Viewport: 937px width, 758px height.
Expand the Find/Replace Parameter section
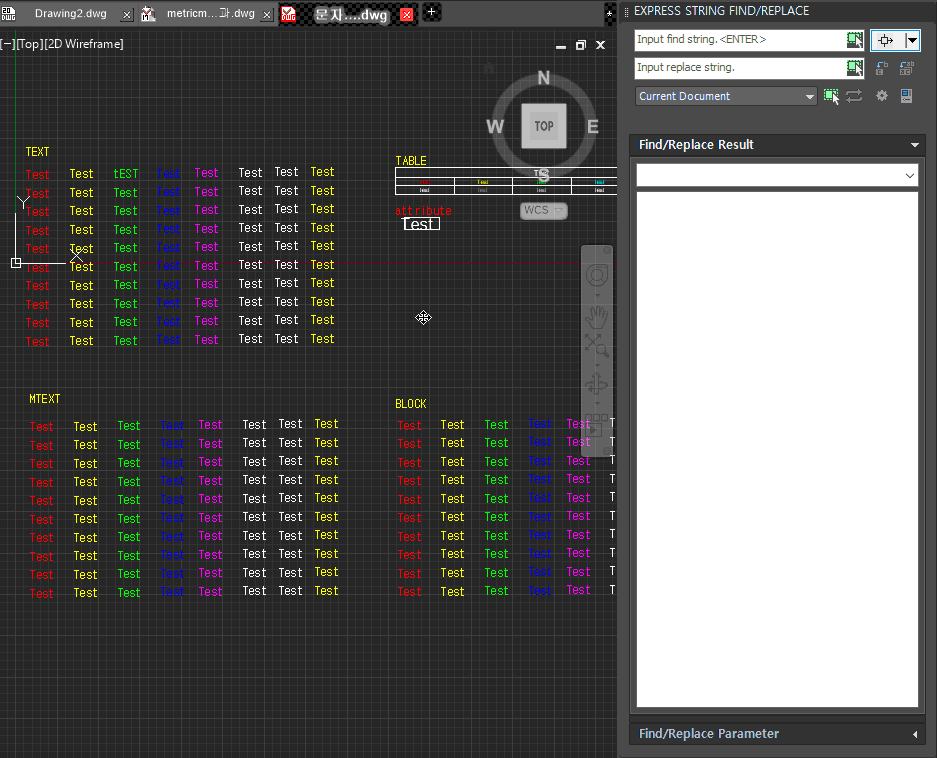pyautogui.click(x=914, y=734)
